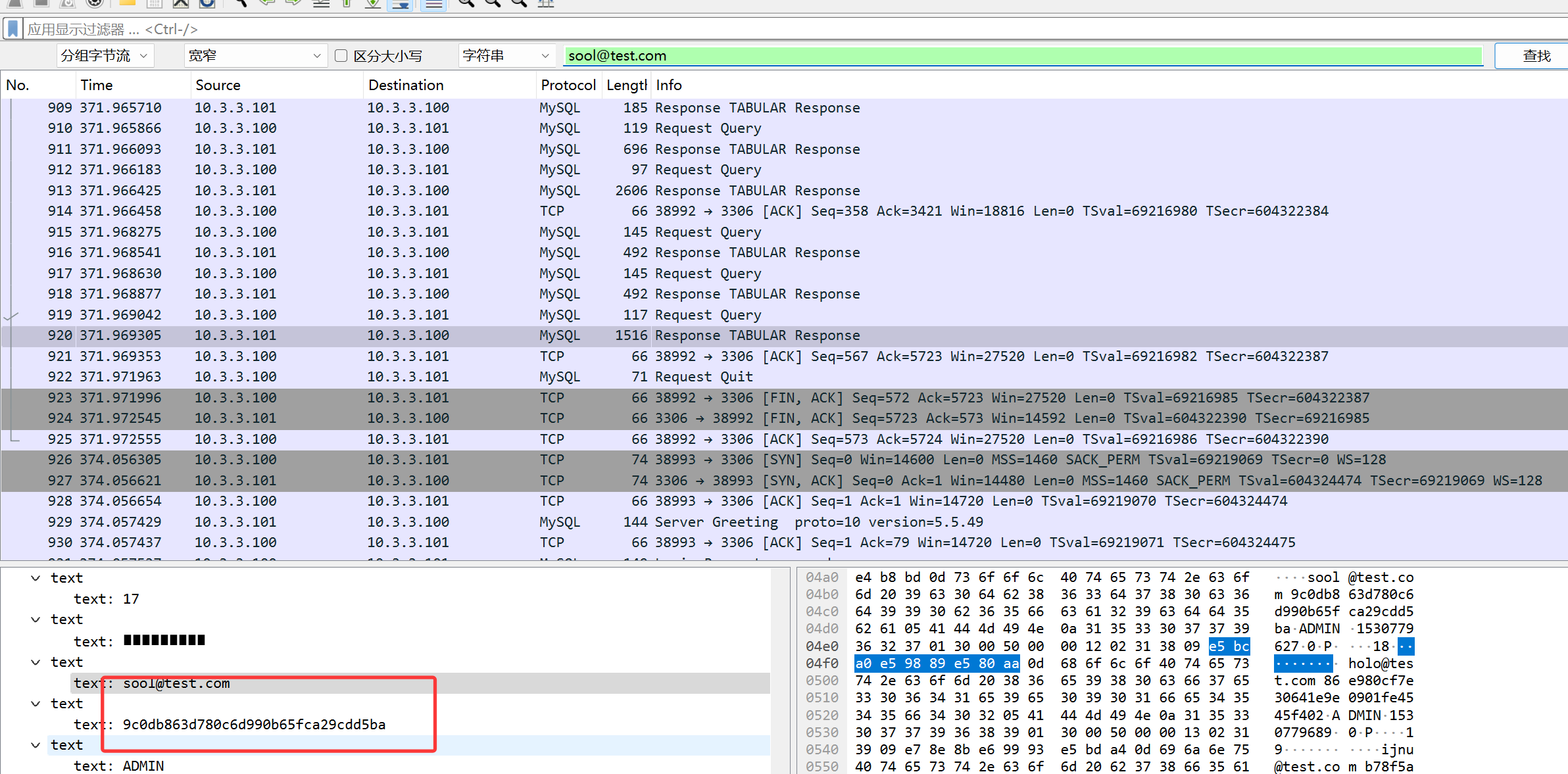The image size is (1568, 774).
Task: Sort by the Protocol column header
Action: coord(568,85)
